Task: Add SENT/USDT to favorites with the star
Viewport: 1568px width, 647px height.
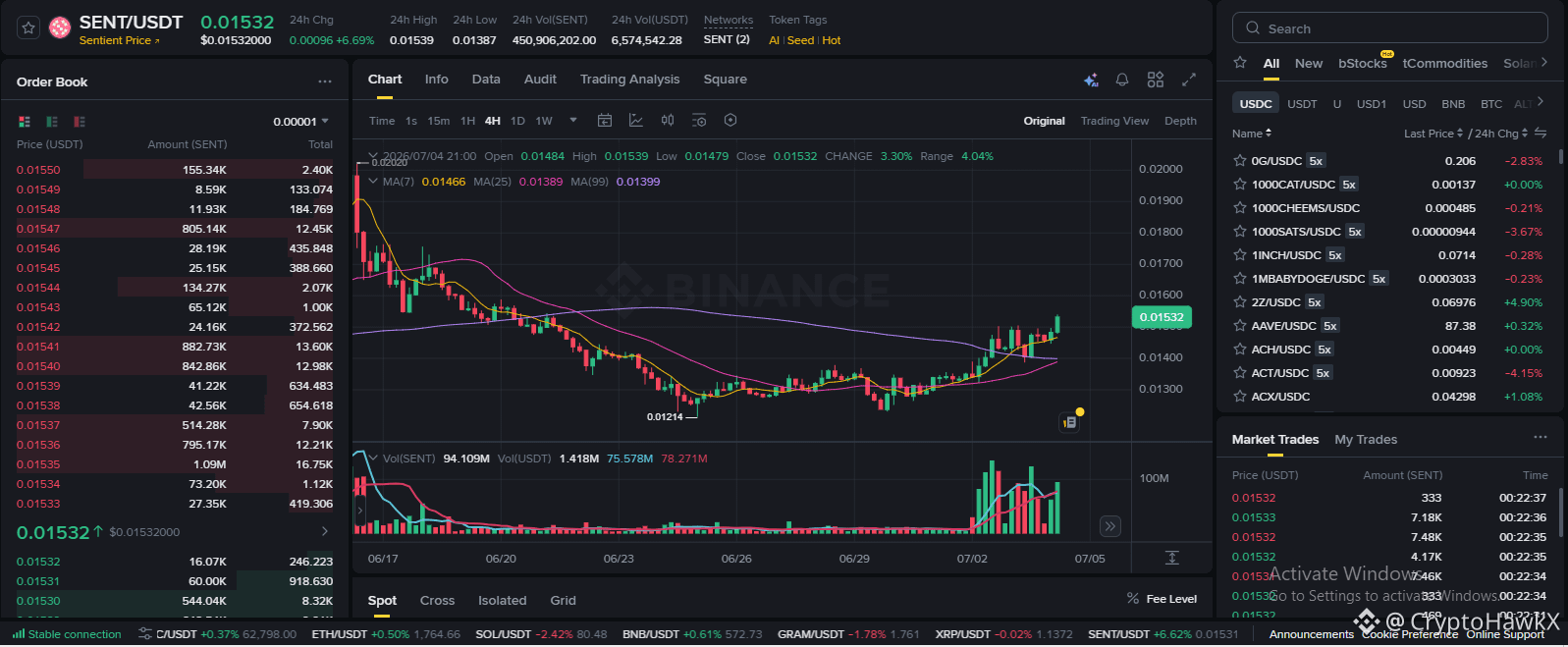Action: click(x=28, y=27)
